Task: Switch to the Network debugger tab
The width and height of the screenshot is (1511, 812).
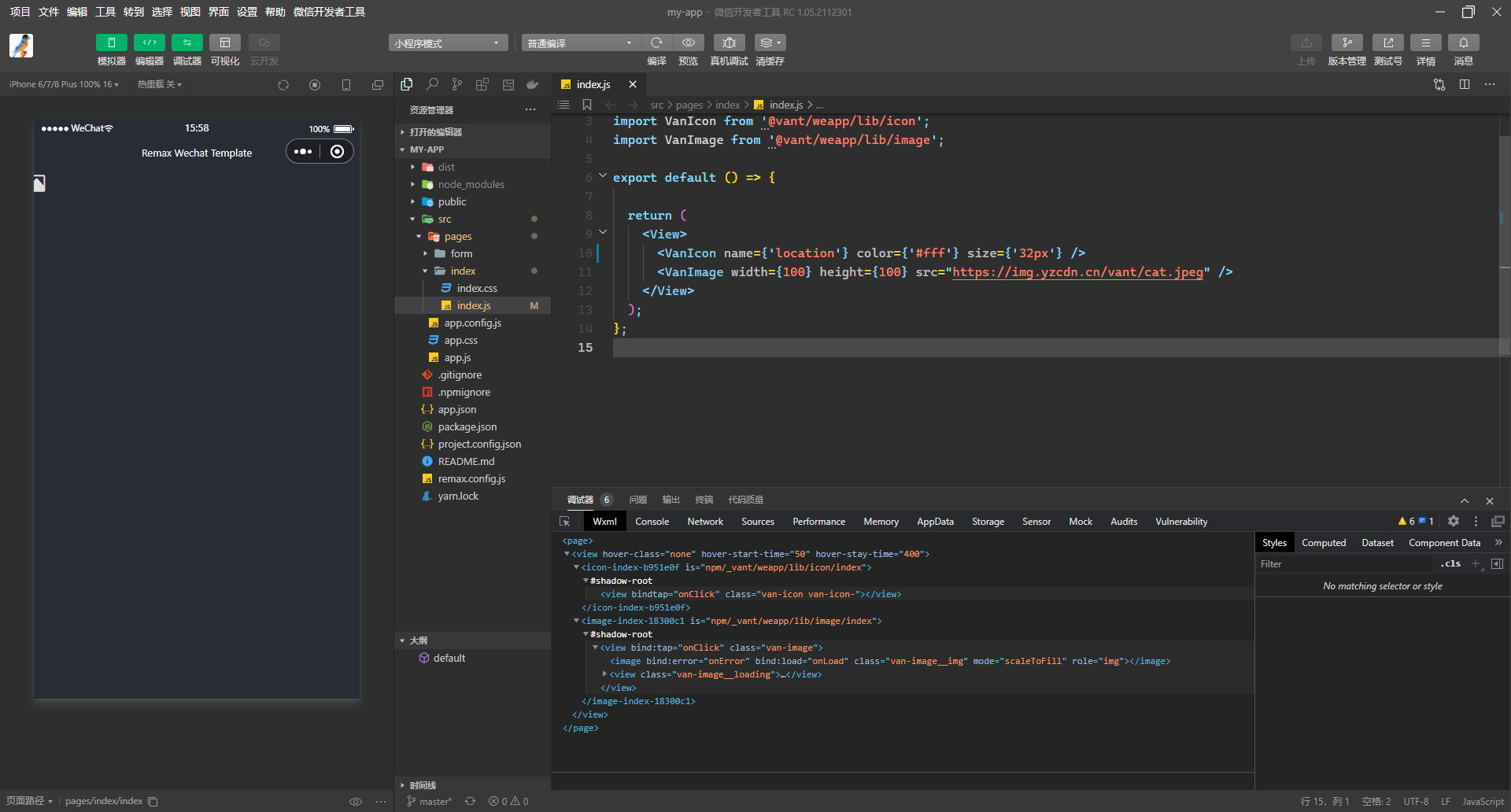Action: 704,521
